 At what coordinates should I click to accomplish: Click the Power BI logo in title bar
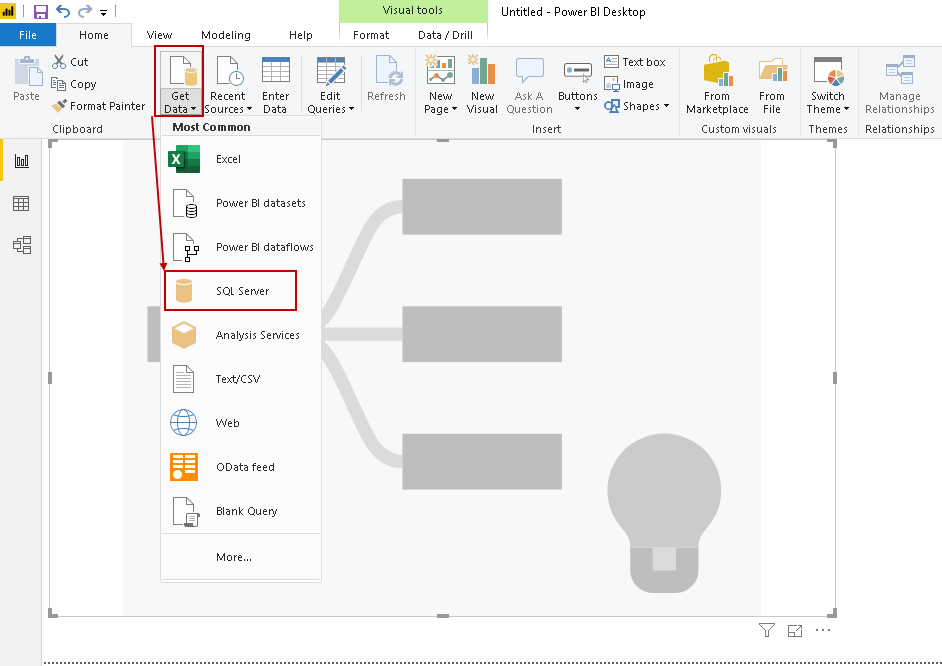[x=8, y=11]
